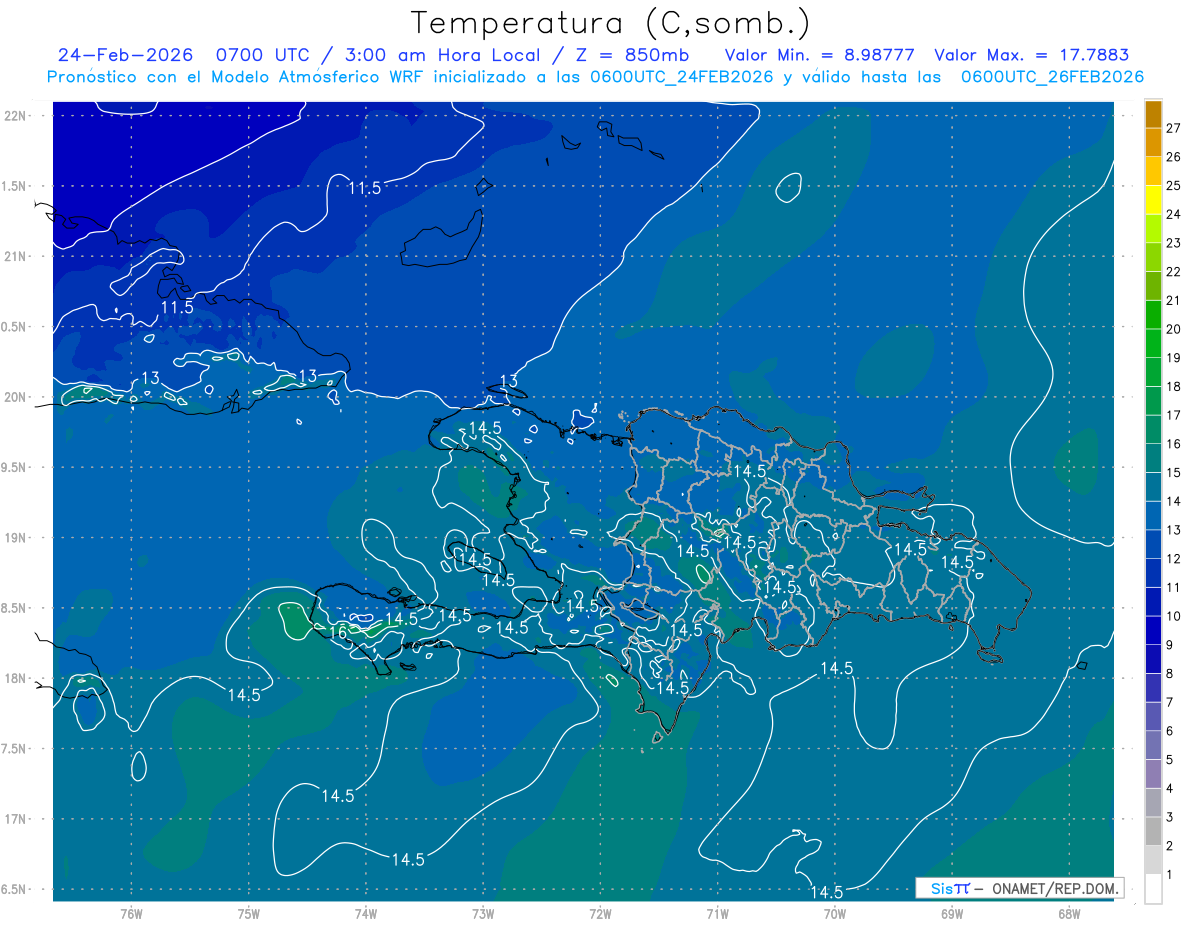Click the '68W' longitude label
This screenshot has width=1200, height=927.
click(x=1068, y=913)
